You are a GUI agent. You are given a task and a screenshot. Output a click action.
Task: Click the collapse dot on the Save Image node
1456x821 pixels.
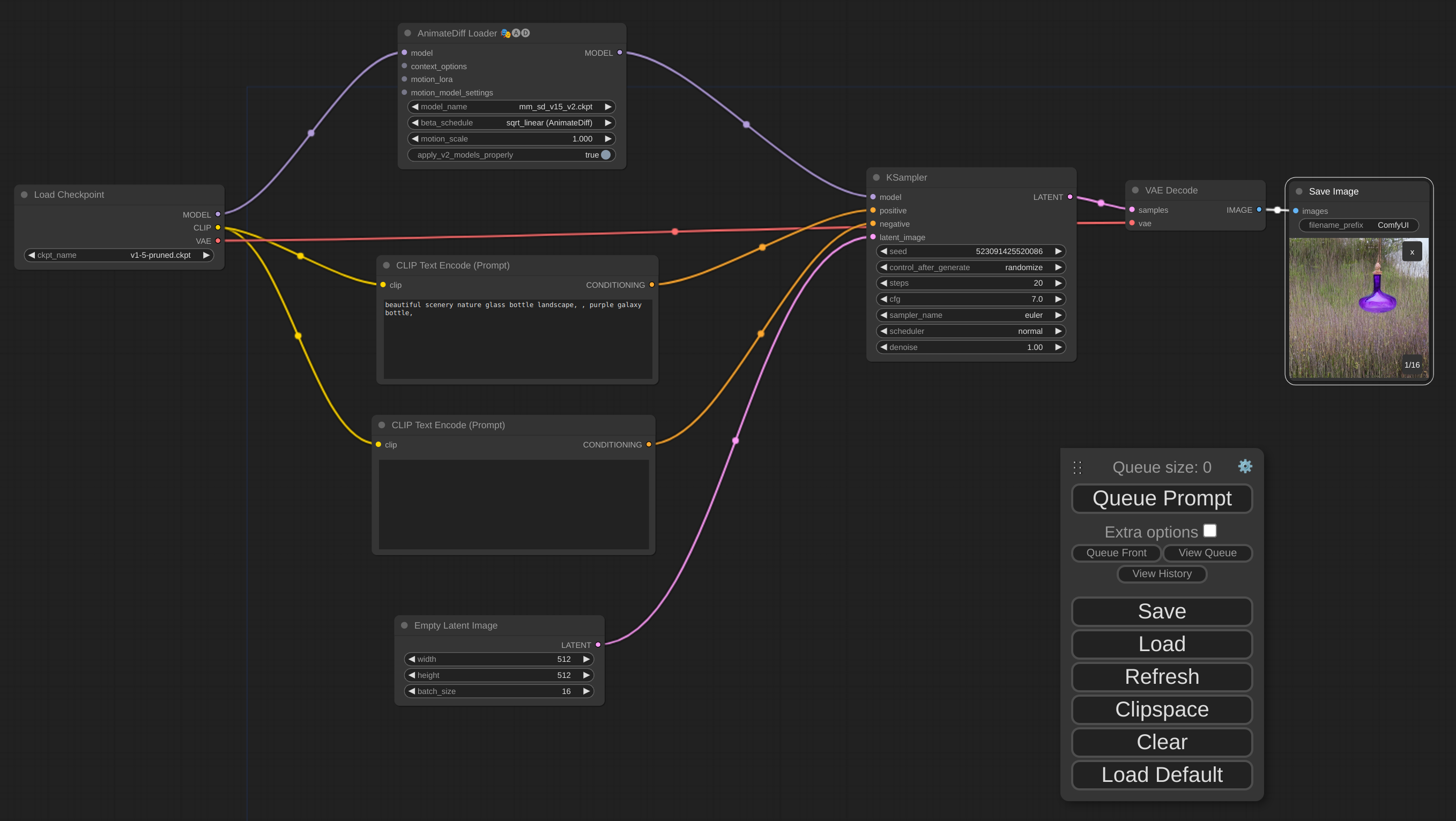(x=1298, y=191)
